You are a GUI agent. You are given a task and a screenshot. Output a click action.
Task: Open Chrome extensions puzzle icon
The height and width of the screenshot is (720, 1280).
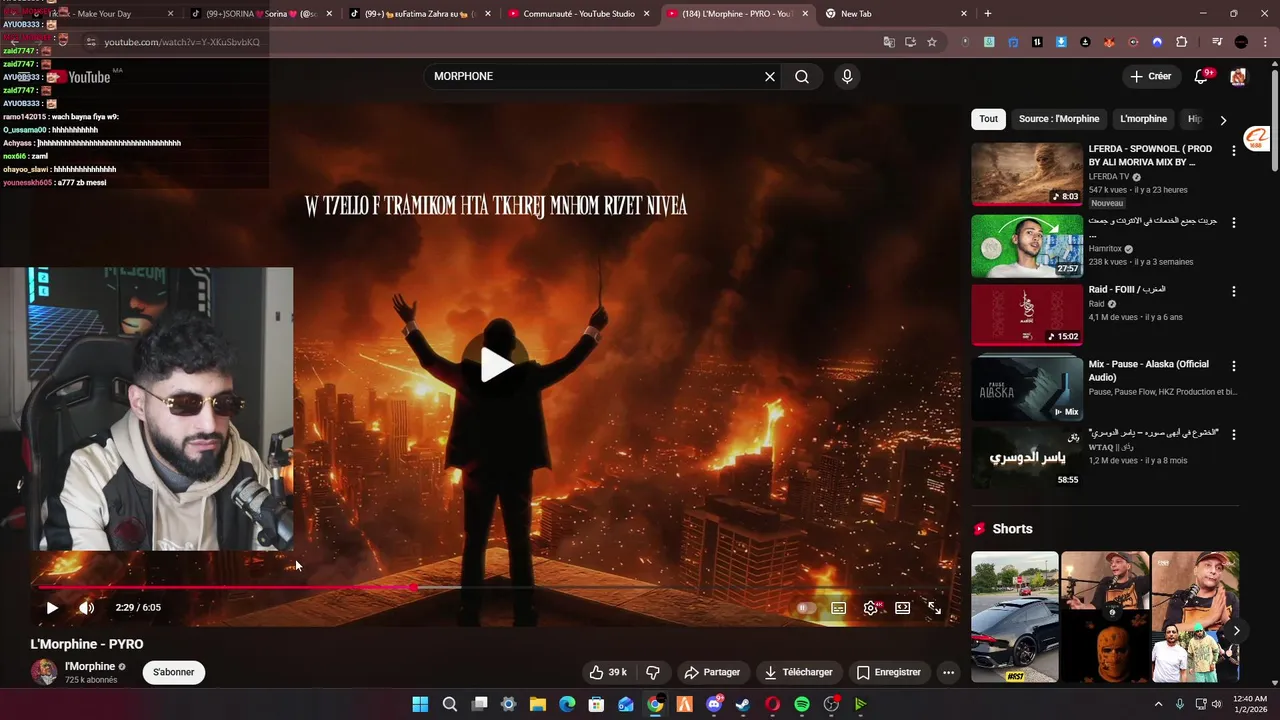coord(1182,42)
